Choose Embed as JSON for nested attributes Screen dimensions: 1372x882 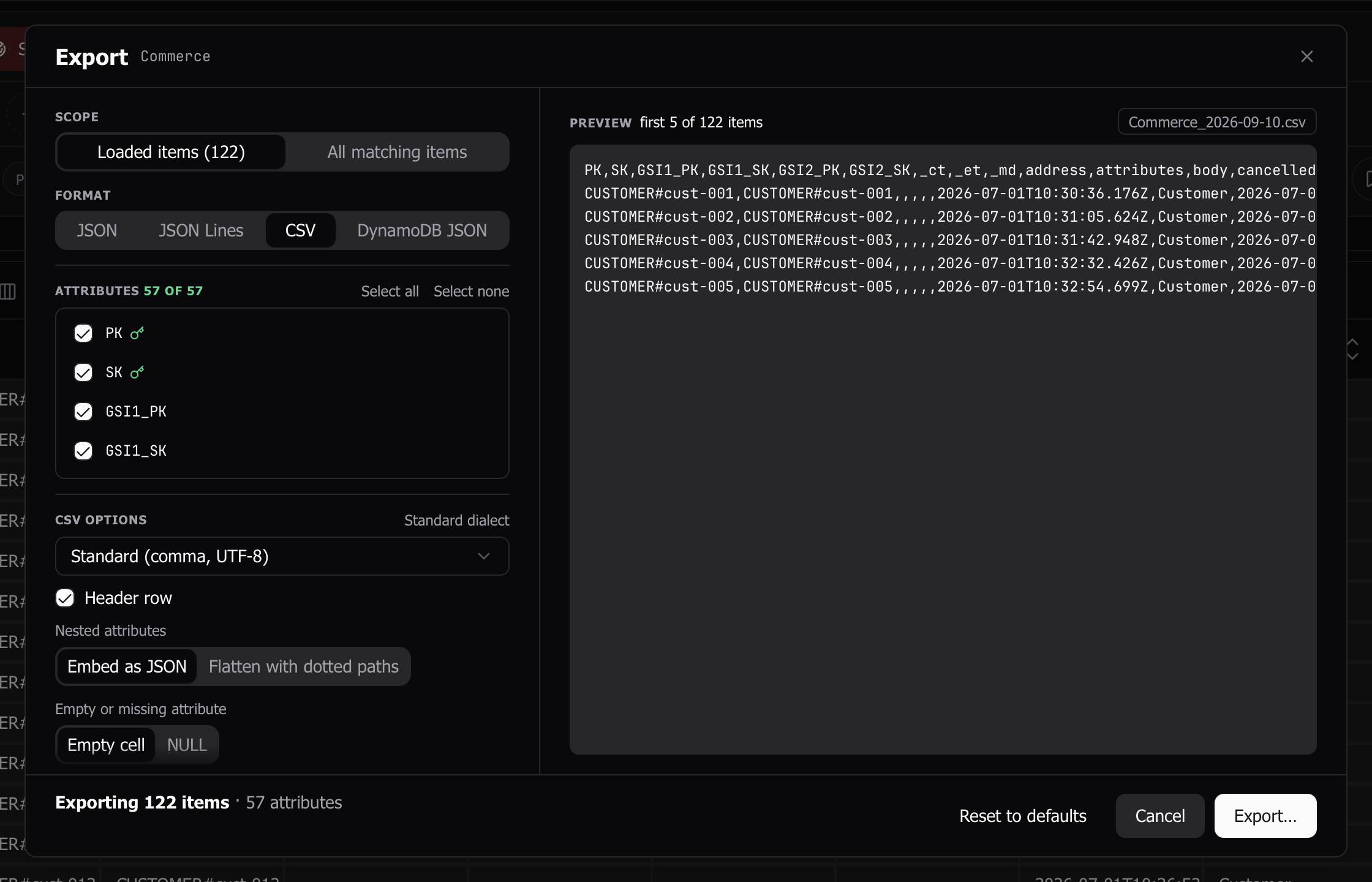tap(127, 666)
